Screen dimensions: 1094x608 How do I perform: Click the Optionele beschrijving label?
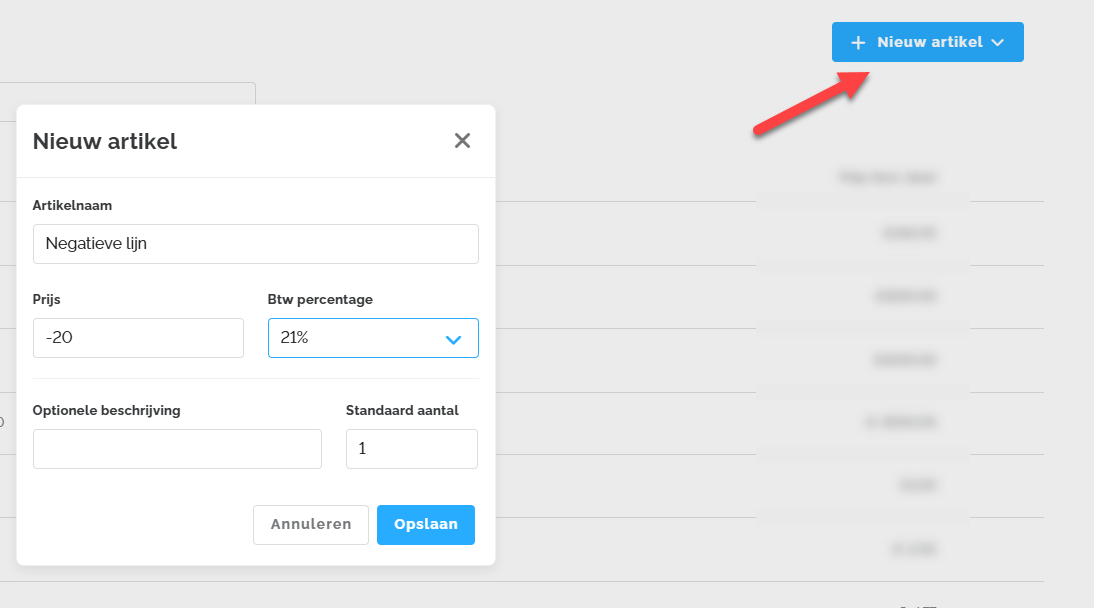coord(106,410)
